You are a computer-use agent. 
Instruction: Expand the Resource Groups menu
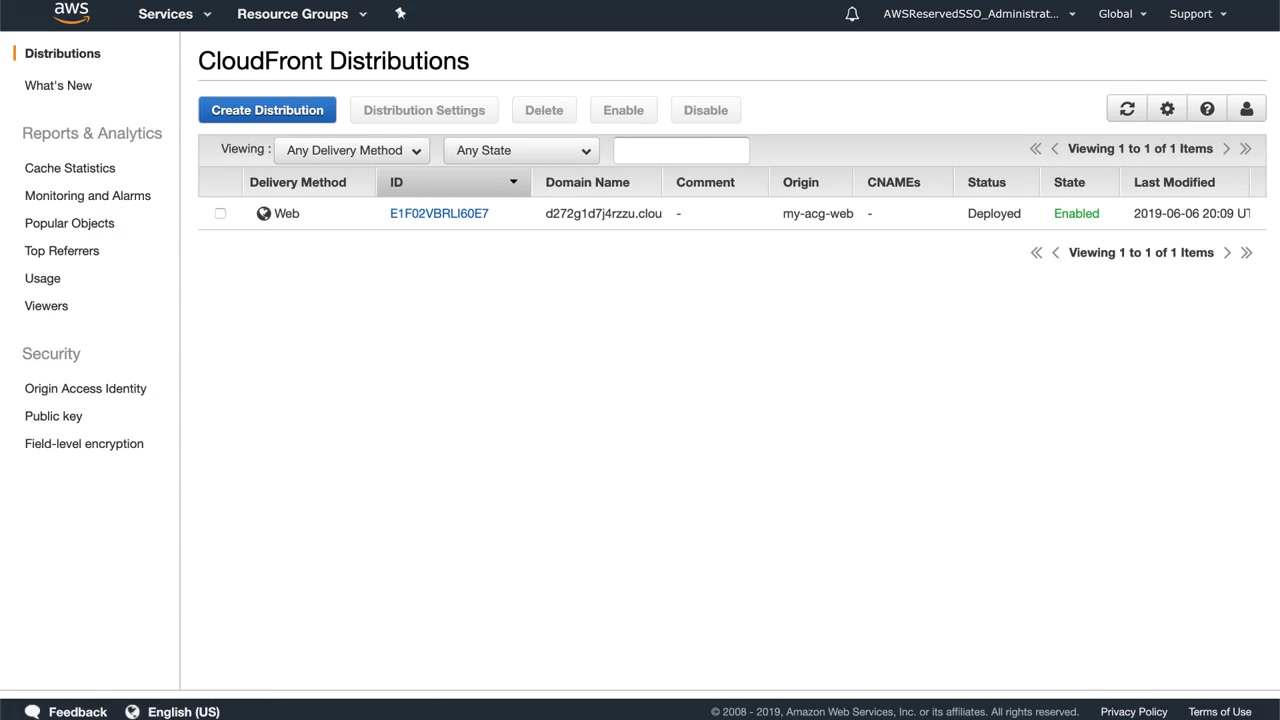[x=302, y=14]
